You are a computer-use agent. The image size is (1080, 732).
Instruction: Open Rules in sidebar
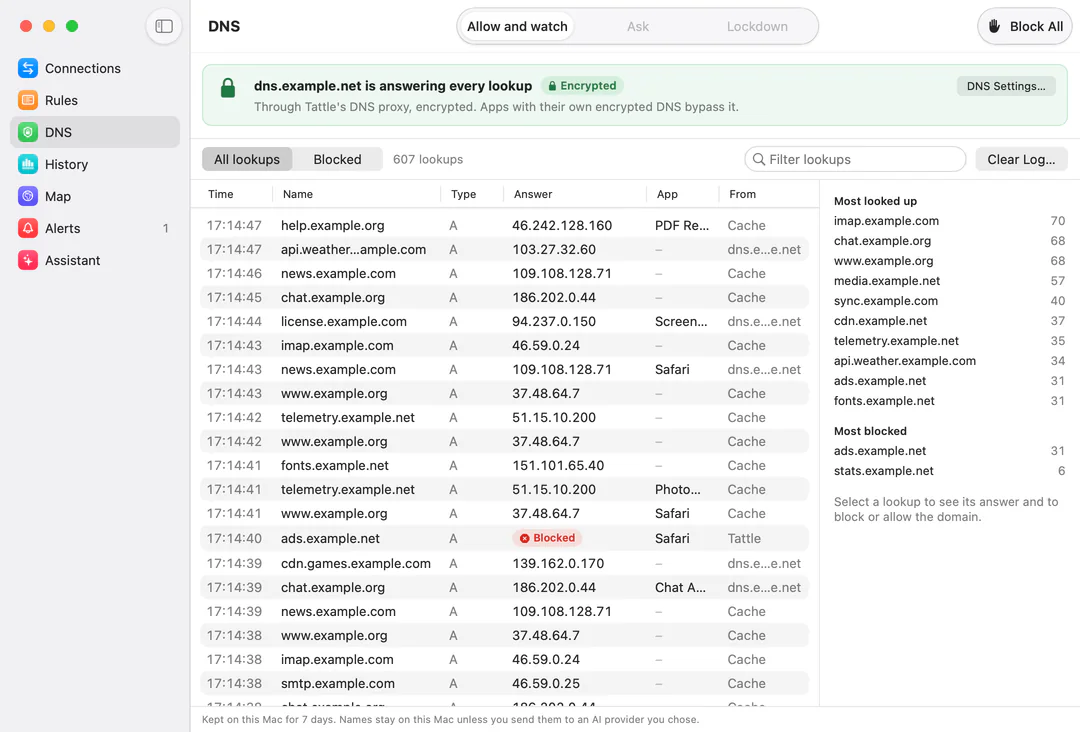(95, 100)
